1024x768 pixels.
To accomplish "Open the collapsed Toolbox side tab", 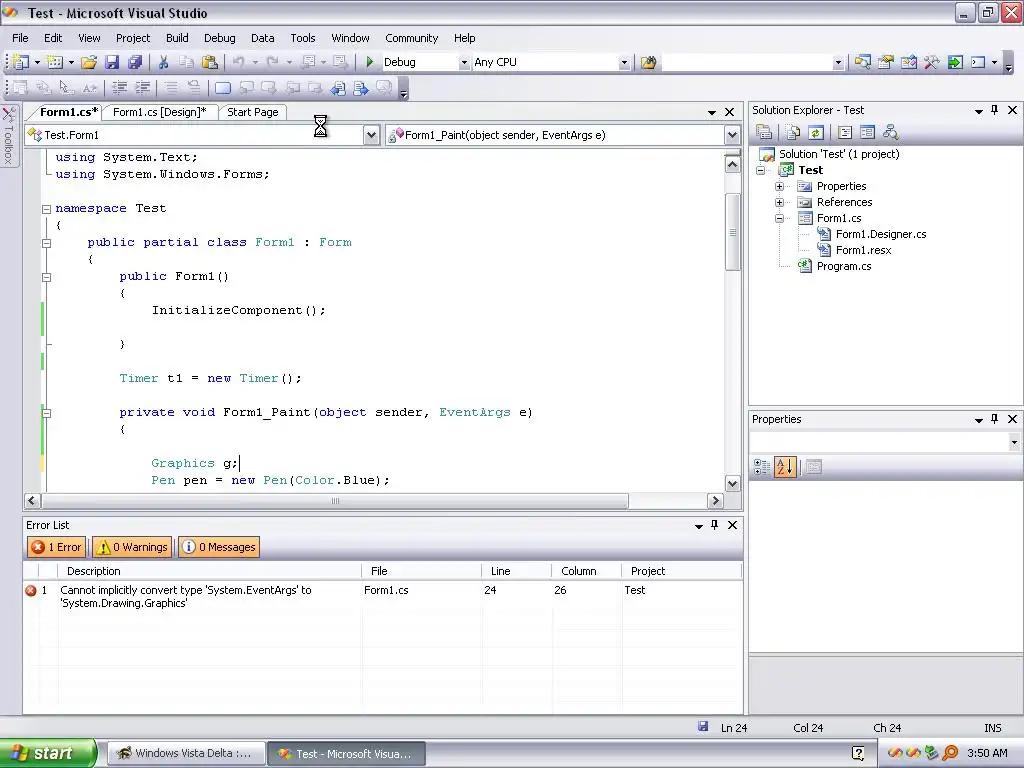I will [8, 136].
